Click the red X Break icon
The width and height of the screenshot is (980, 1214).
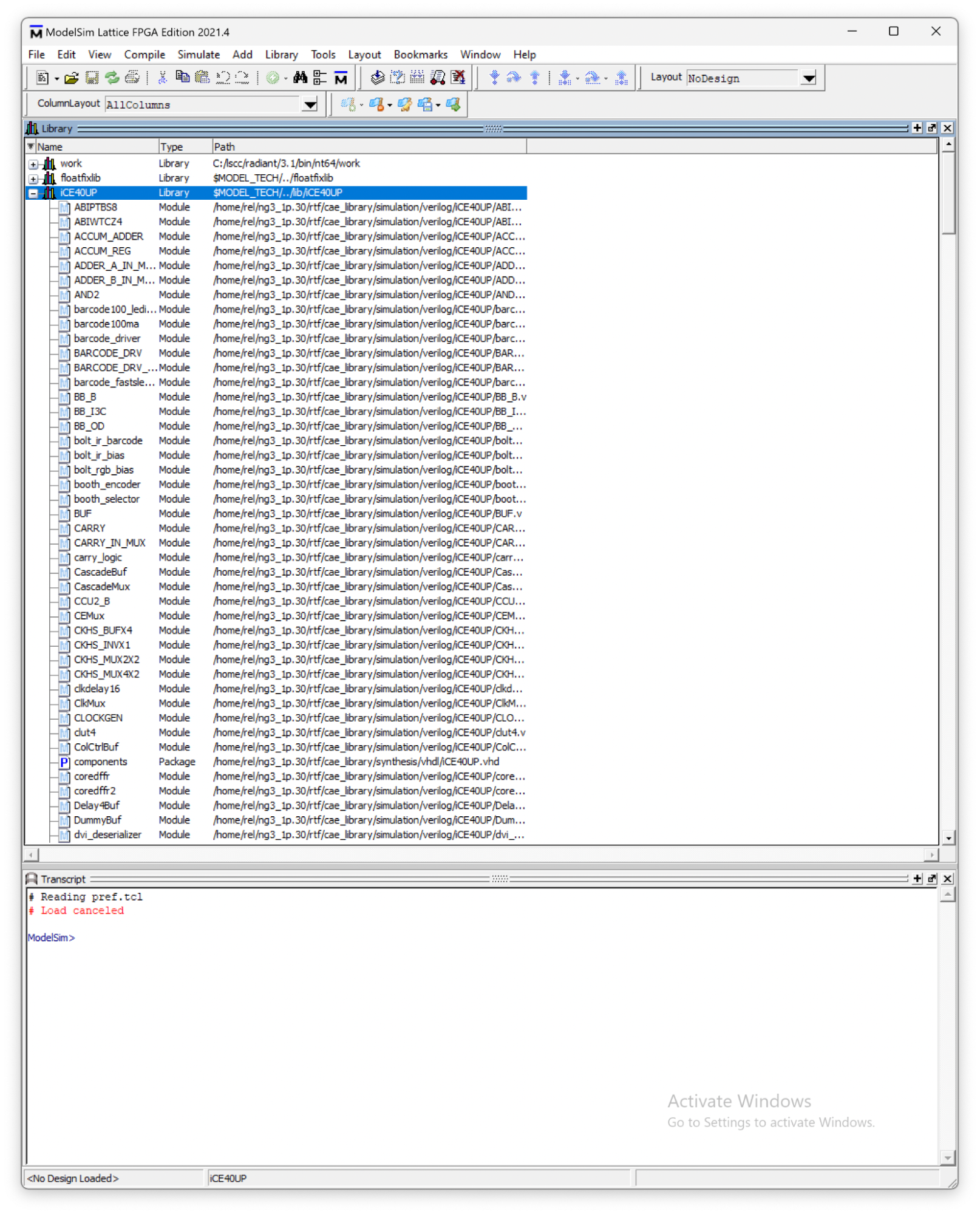[x=458, y=77]
